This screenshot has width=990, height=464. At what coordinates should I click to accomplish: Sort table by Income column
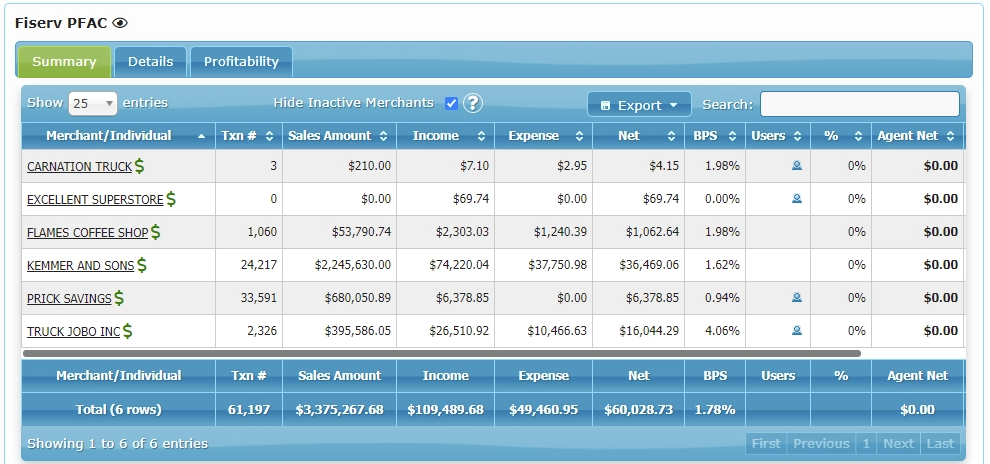point(445,136)
